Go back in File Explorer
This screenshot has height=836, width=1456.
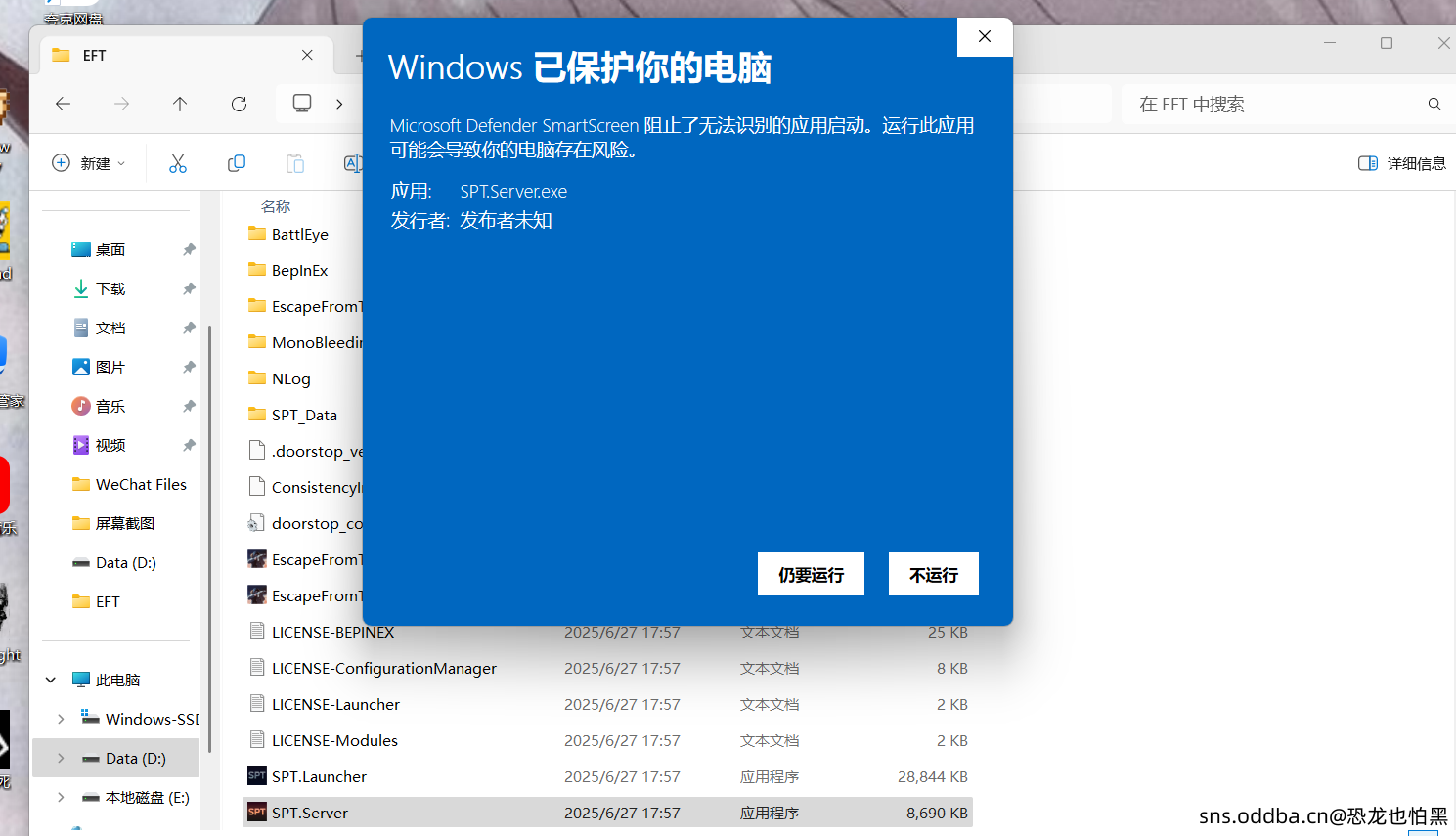pos(64,104)
